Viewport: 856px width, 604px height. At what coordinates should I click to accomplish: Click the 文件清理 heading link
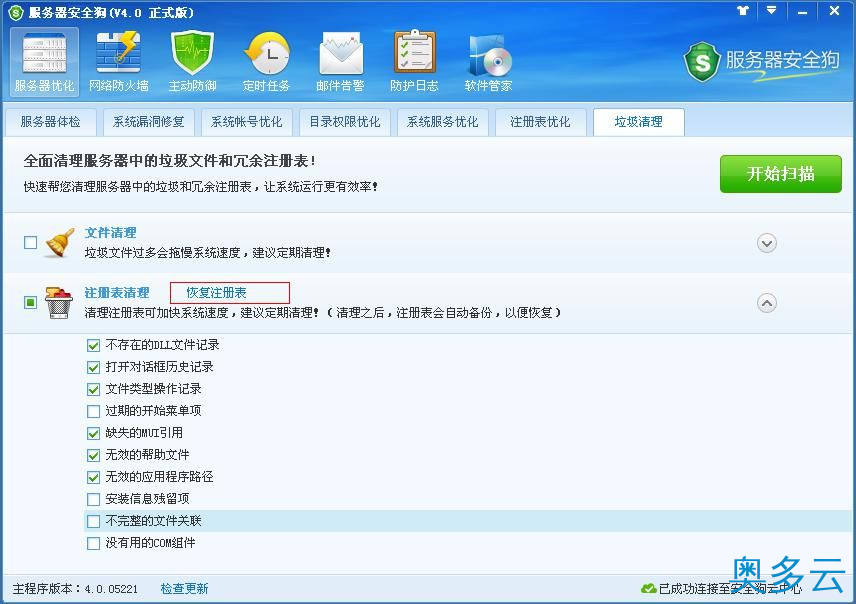[111, 233]
